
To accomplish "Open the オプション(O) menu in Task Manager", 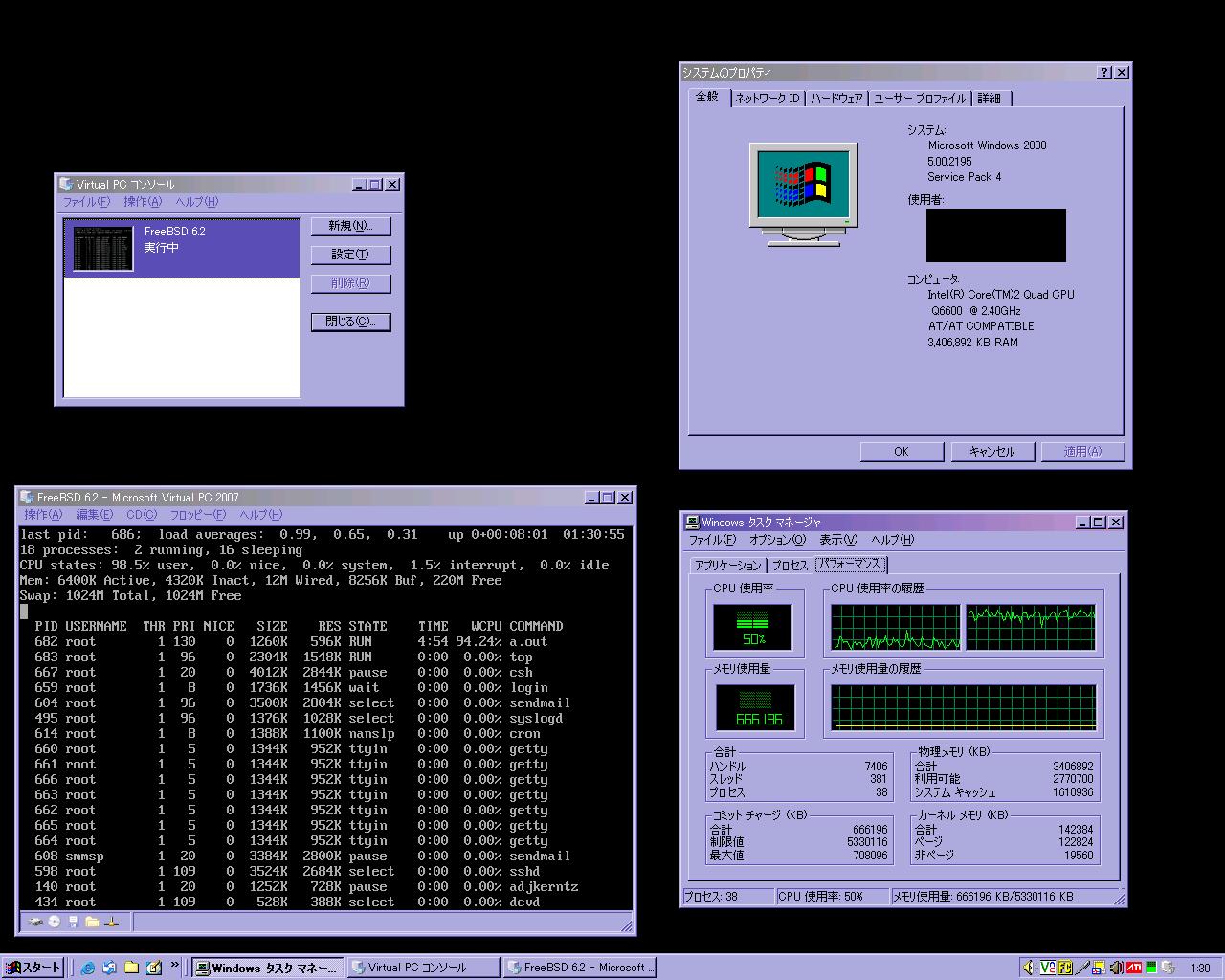I will coord(778,540).
